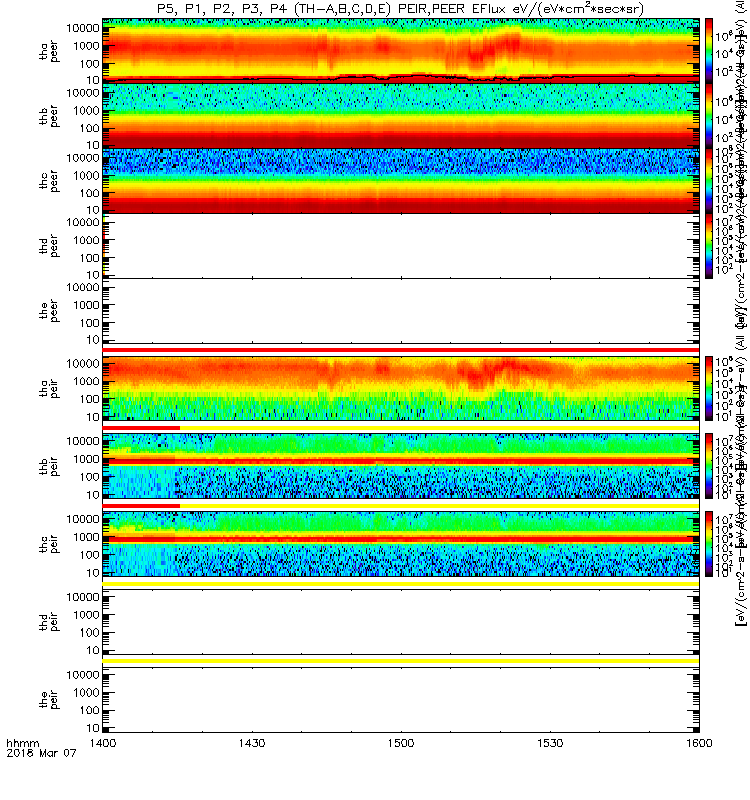Click the 1000 tick label of thb peer
750x800 pixels.
click(86, 111)
